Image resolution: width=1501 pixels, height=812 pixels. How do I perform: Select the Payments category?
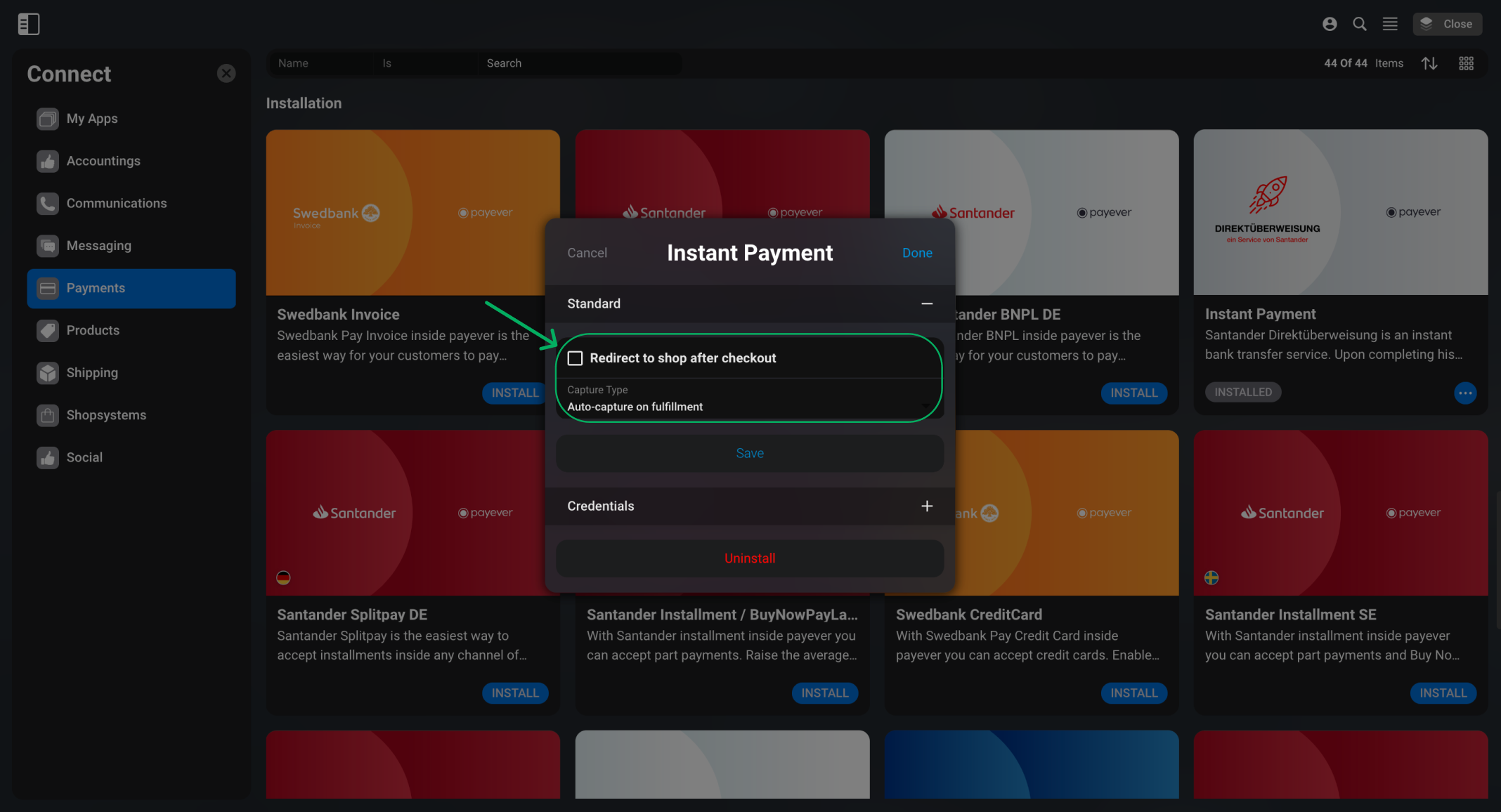pos(131,288)
